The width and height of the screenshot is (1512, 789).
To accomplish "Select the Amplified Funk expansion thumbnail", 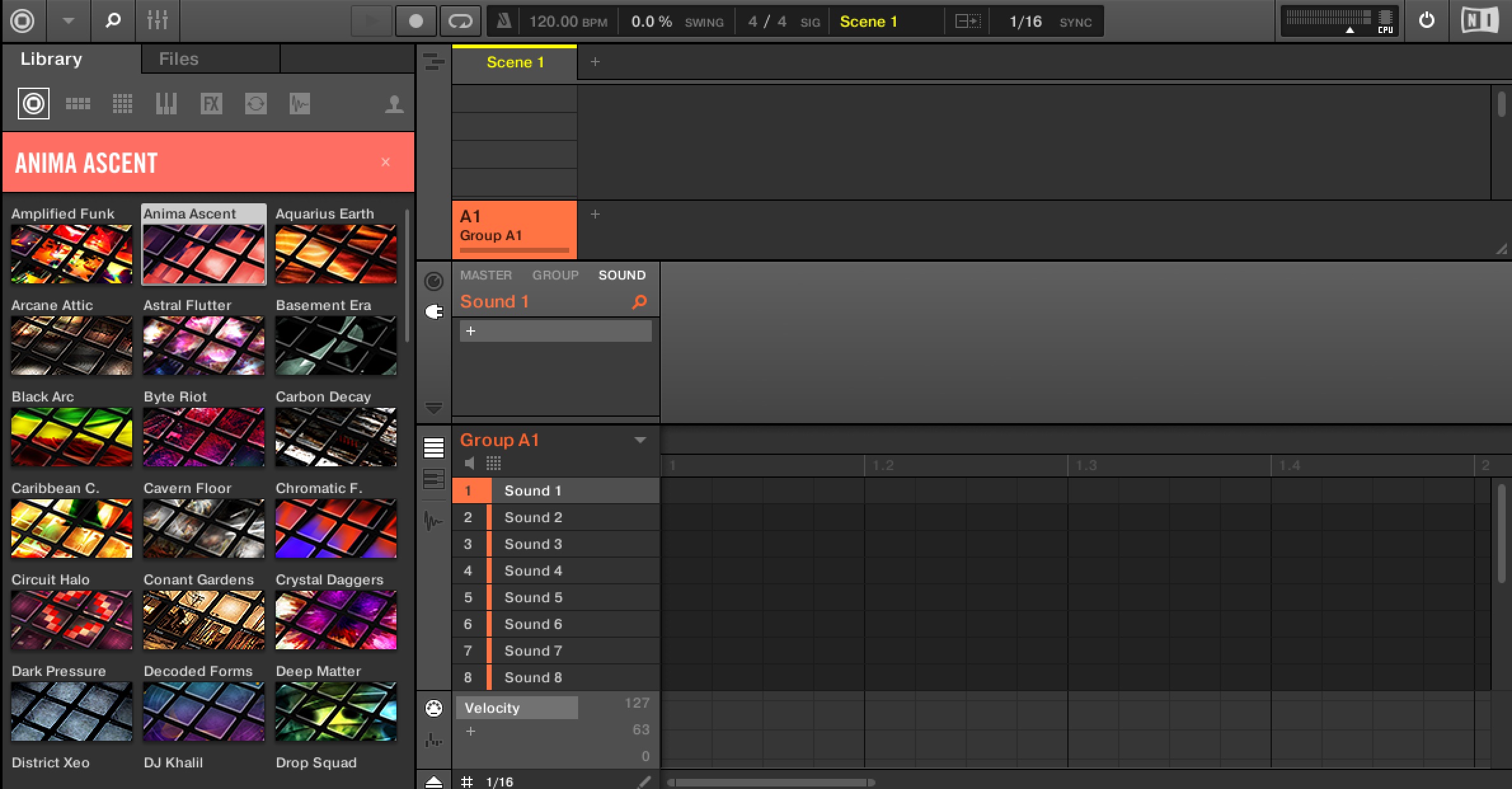I will pyautogui.click(x=72, y=255).
